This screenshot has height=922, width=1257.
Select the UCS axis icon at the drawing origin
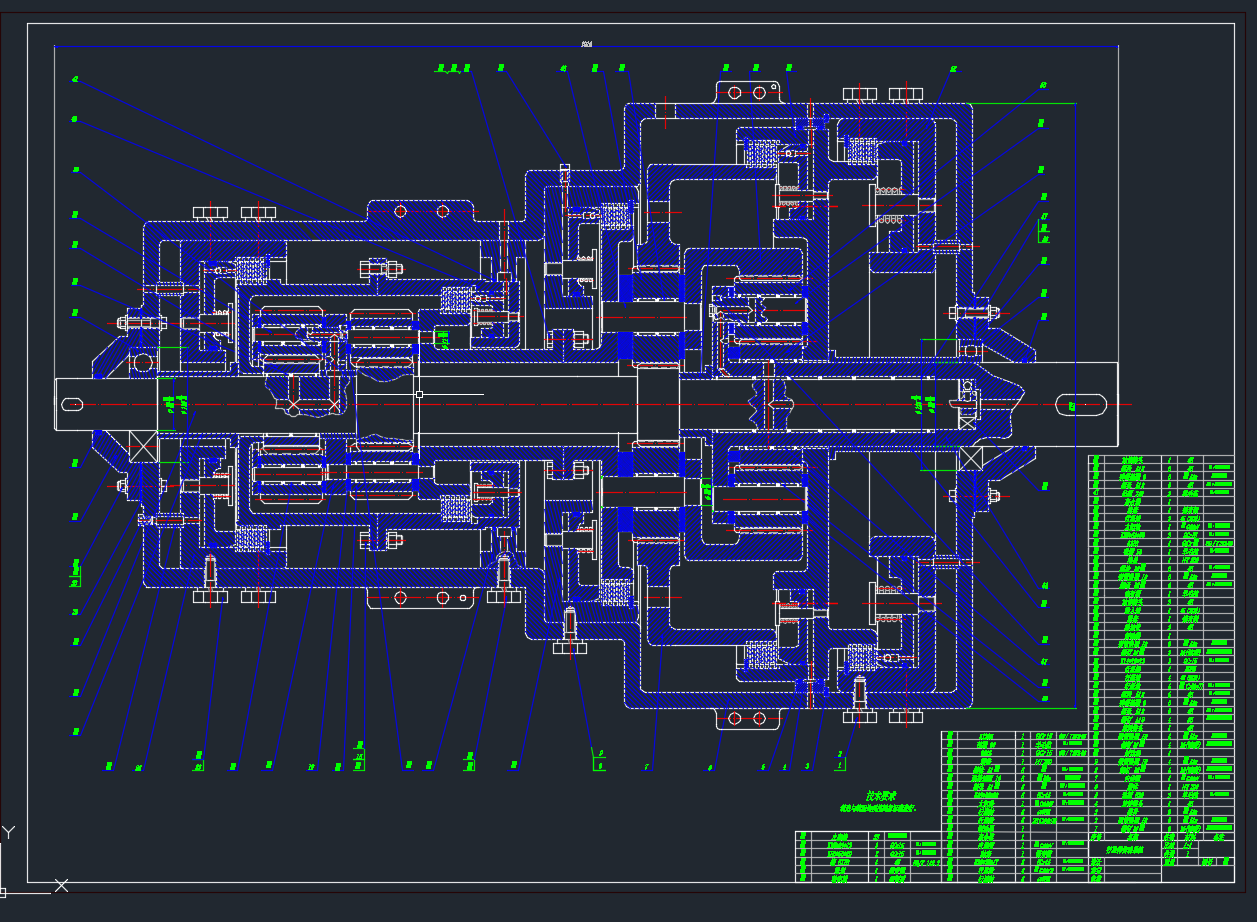pos(33,861)
